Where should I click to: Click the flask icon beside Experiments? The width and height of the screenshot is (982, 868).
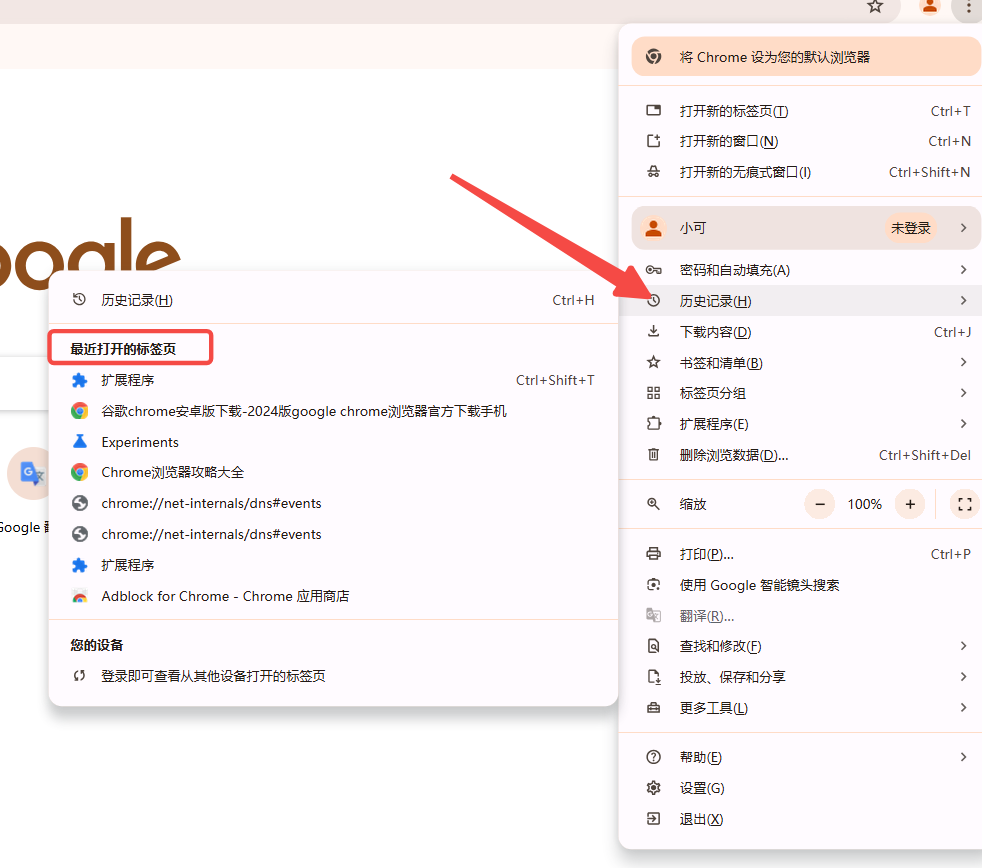click(x=80, y=442)
